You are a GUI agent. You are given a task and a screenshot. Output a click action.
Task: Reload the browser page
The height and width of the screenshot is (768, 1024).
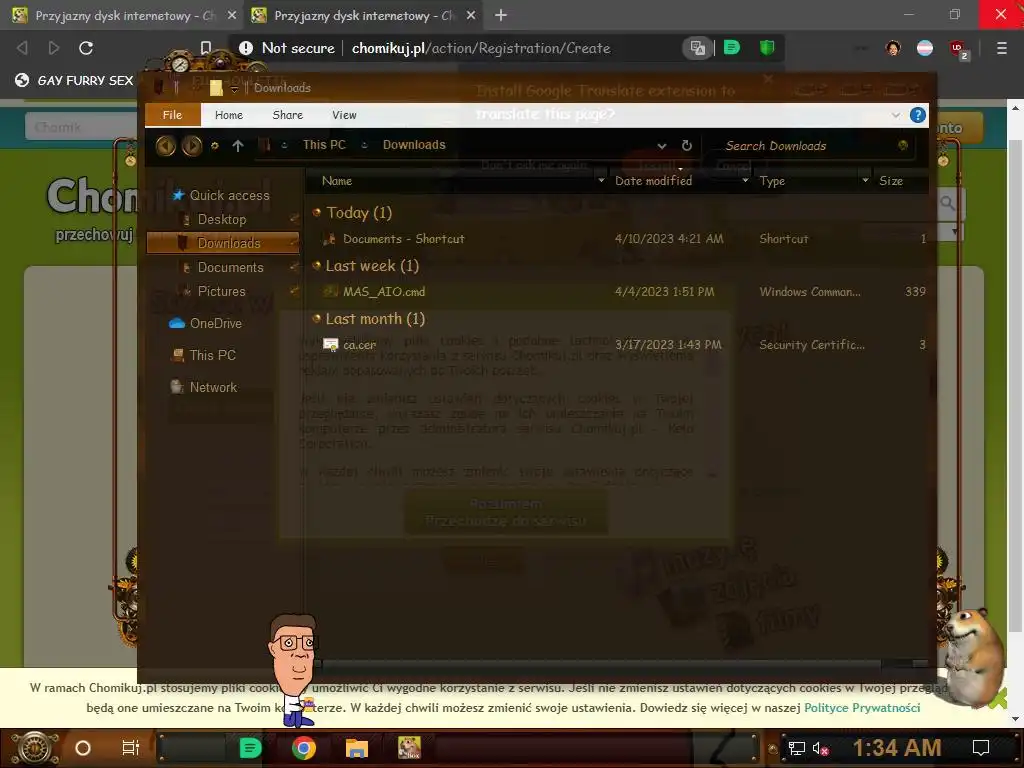pyautogui.click(x=86, y=48)
